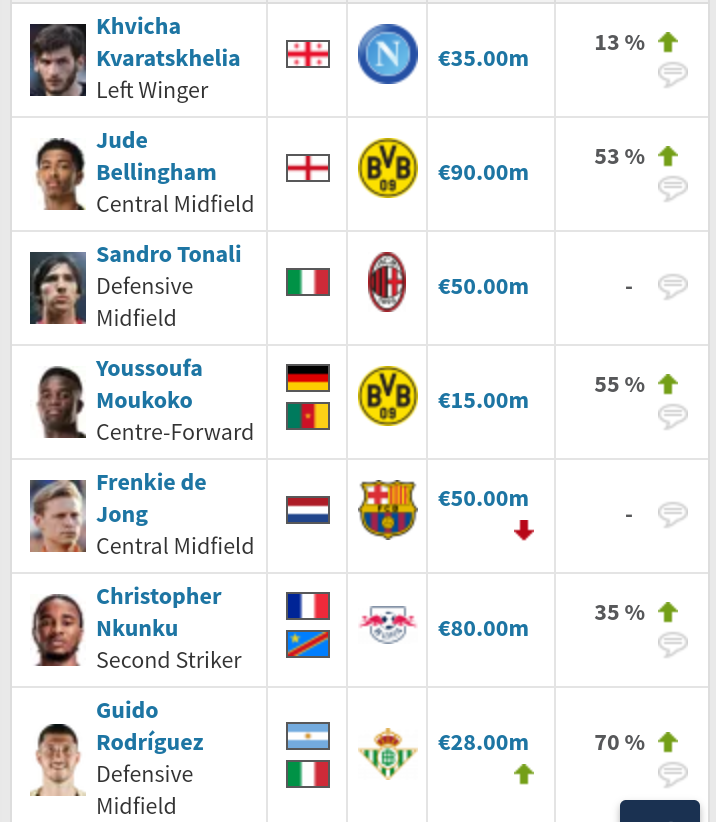
Task: Click the dark blue button at bottom right
Action: (x=659, y=811)
